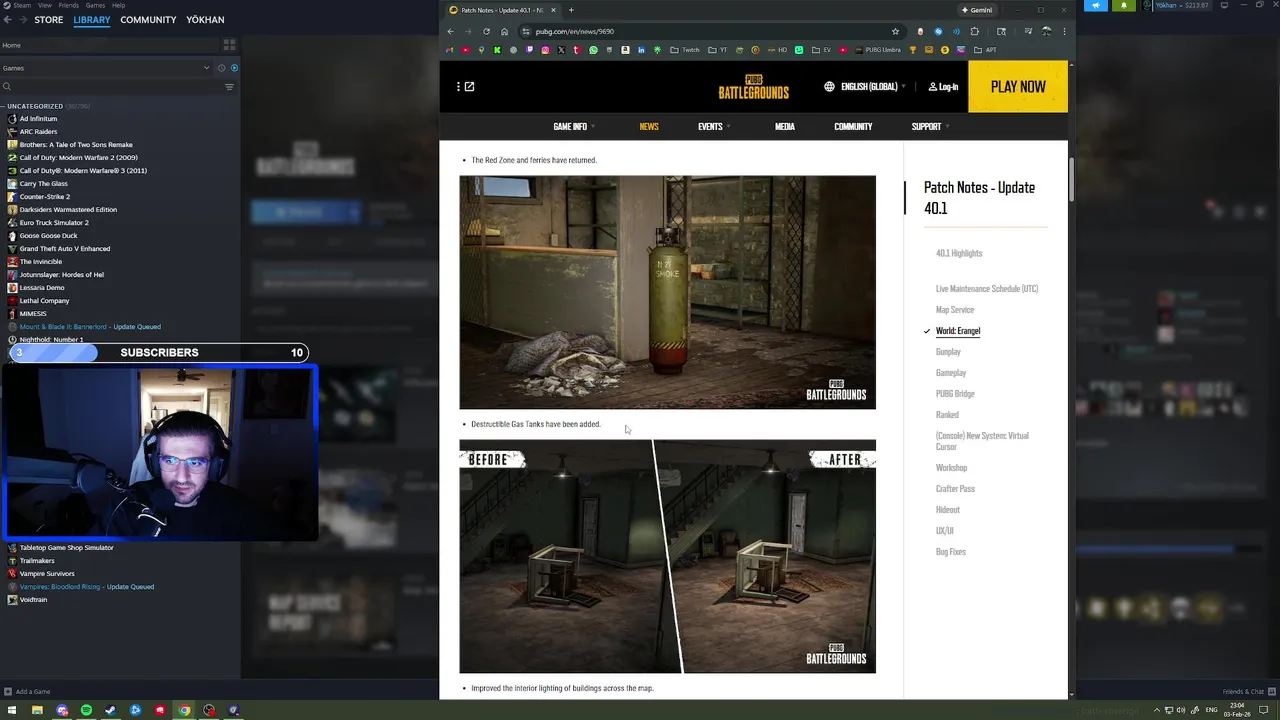This screenshot has height=720, width=1280.
Task: Open the Steam Friends menu
Action: (x=68, y=5)
